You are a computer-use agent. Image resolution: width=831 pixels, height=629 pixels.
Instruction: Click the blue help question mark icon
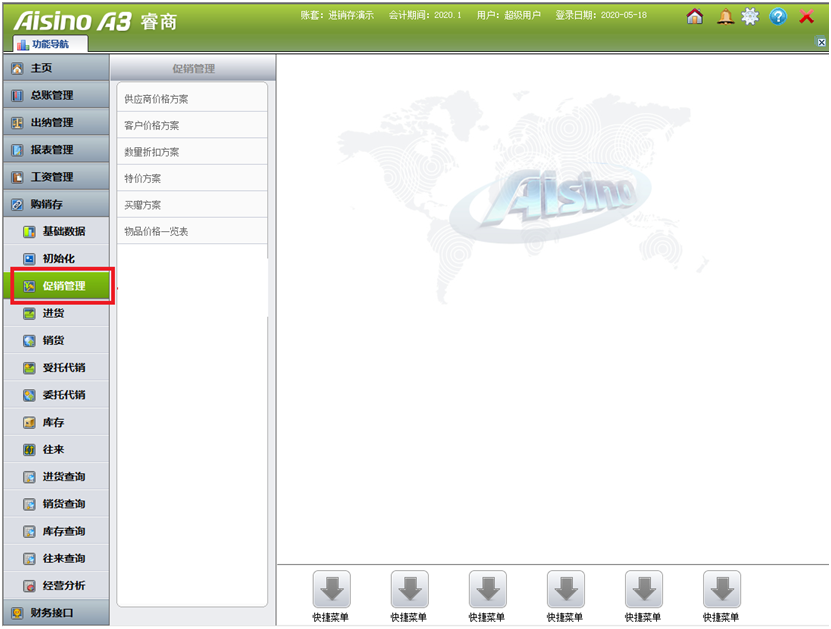pos(778,16)
